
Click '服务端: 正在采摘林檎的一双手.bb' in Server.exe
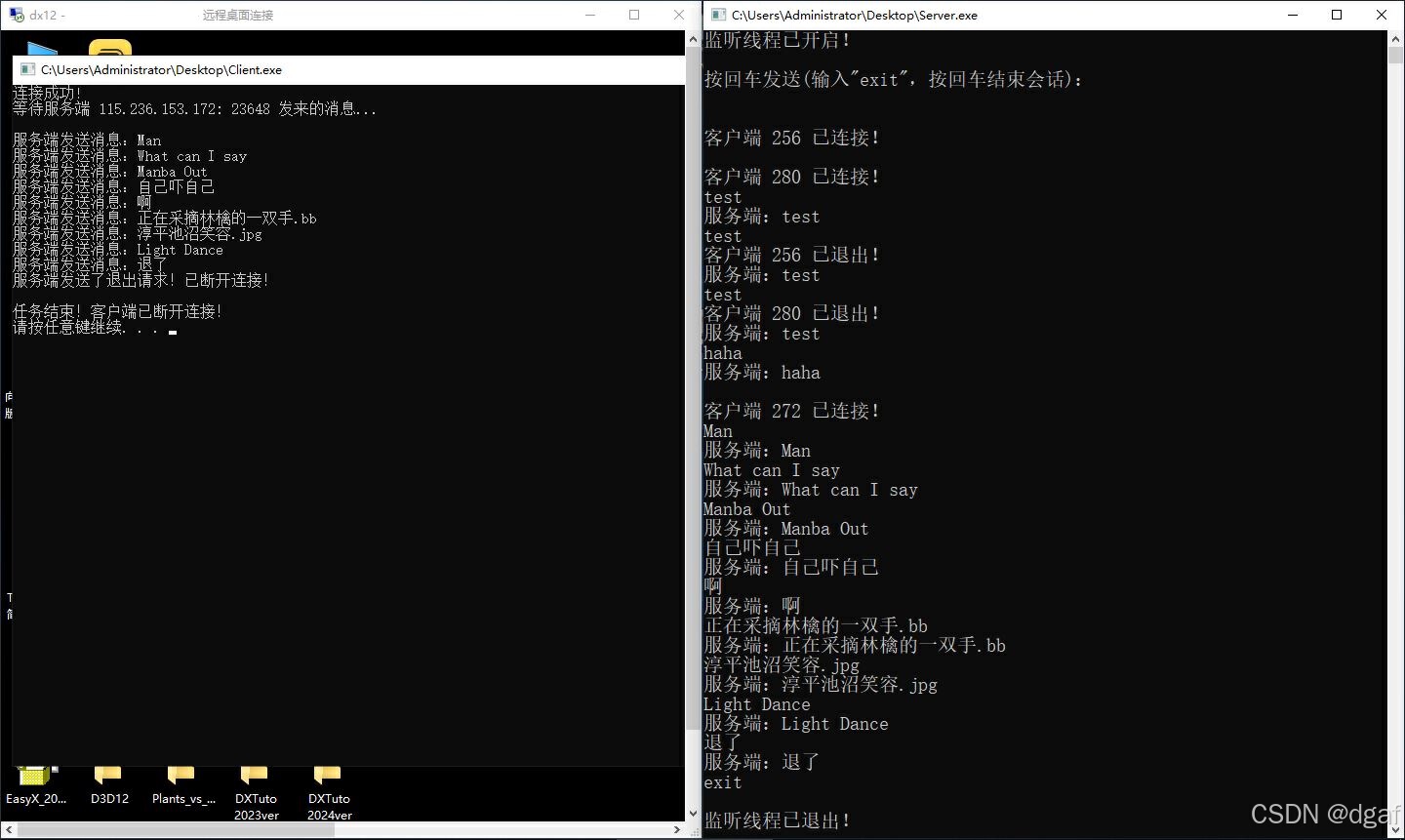coord(855,645)
